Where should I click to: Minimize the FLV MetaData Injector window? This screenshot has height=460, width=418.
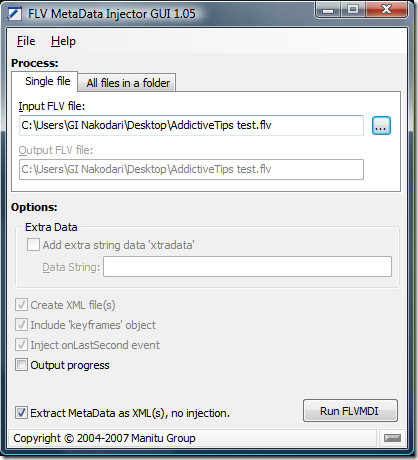pyautogui.click(x=328, y=10)
